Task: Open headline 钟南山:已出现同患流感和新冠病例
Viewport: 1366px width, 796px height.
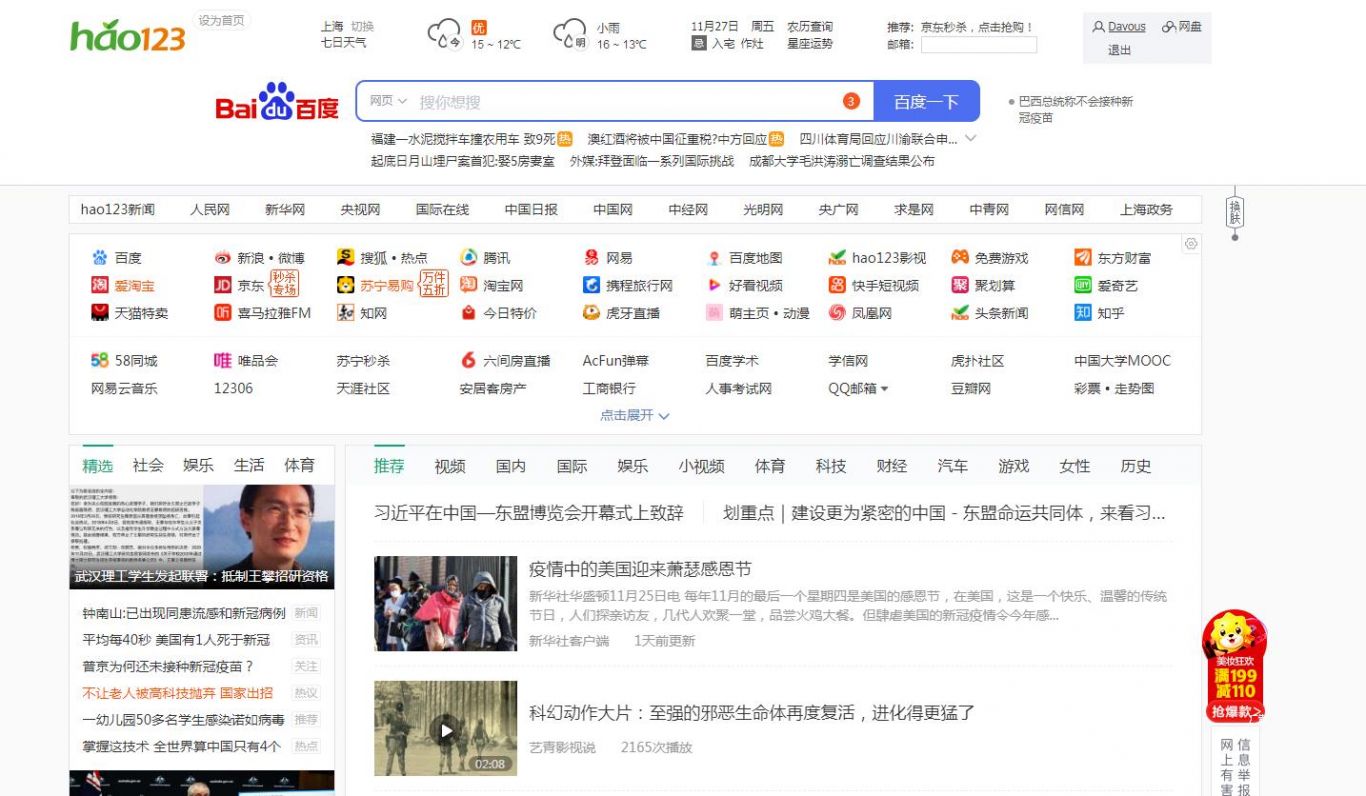Action: coord(184,613)
